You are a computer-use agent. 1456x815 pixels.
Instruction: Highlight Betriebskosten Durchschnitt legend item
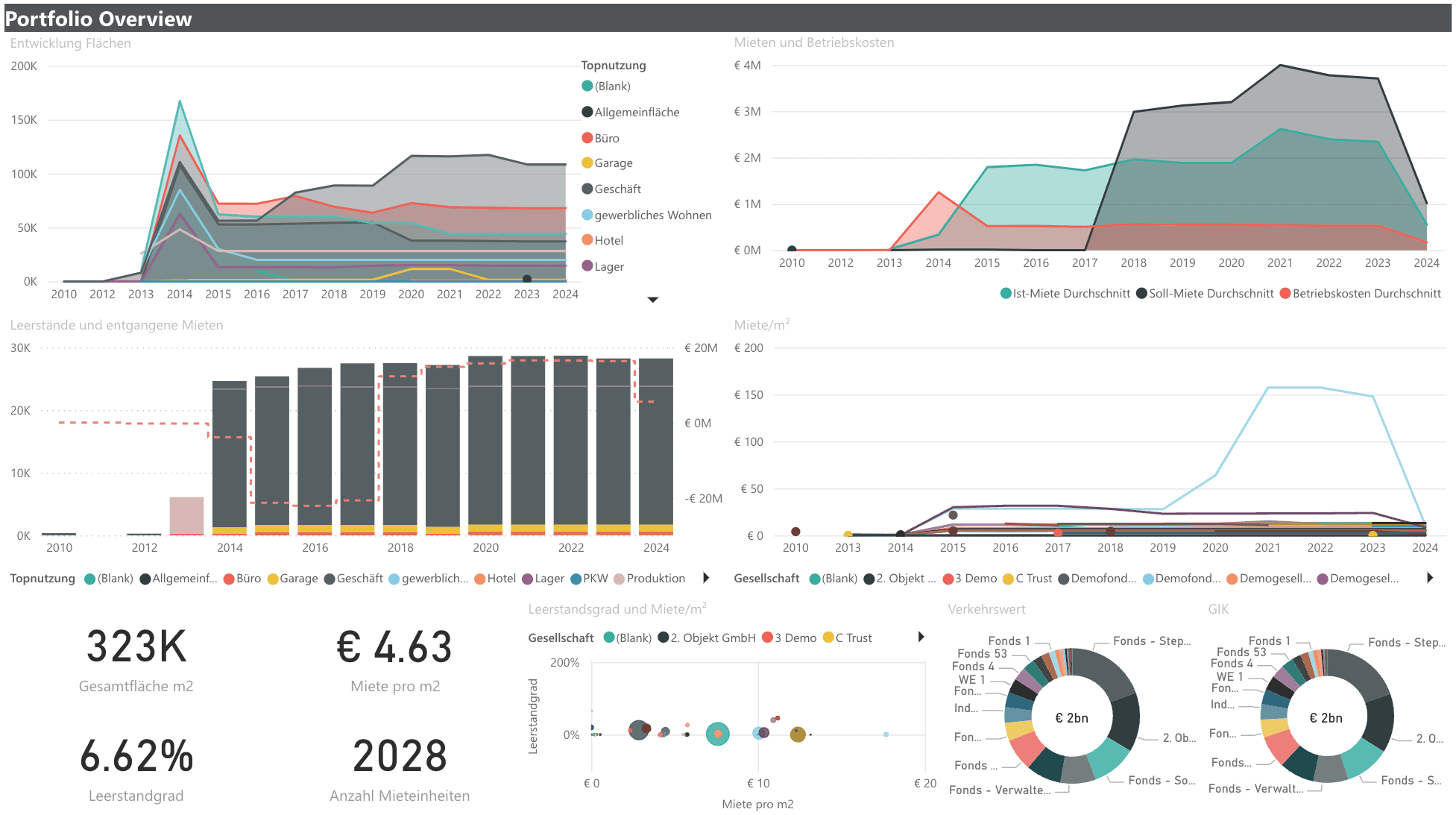coord(1361,294)
